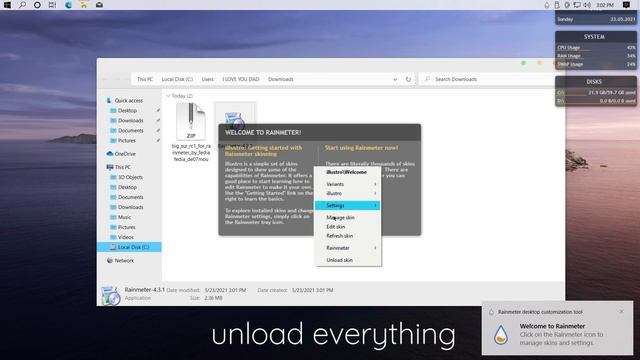
Task: Click the Rainmeter raindrop tray icon
Action: coord(547,5)
